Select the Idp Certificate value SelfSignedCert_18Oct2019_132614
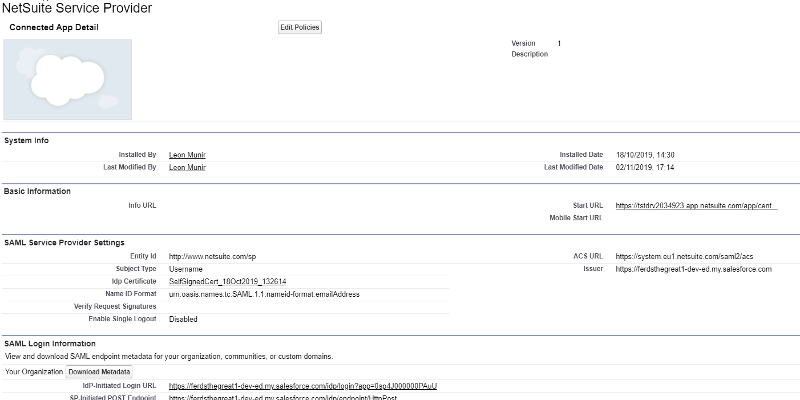The height and width of the screenshot is (400, 800). [228, 282]
